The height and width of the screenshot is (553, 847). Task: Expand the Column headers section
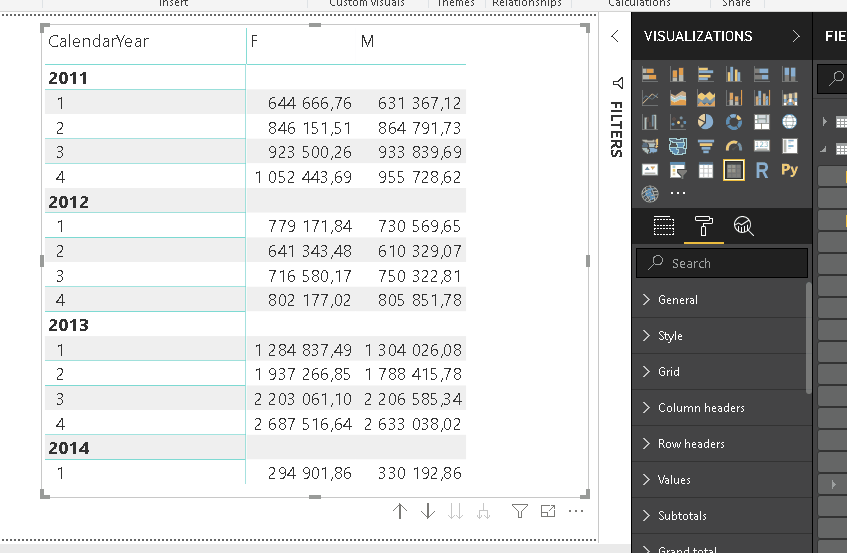722,408
